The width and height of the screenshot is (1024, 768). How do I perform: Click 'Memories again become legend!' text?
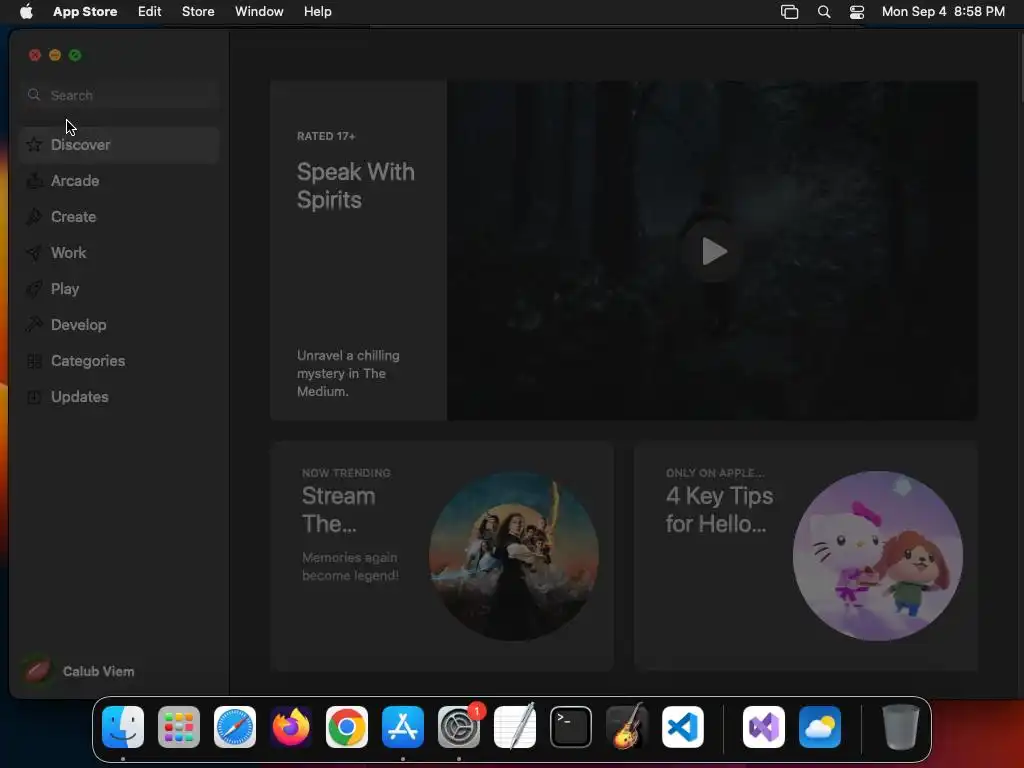coord(350,566)
